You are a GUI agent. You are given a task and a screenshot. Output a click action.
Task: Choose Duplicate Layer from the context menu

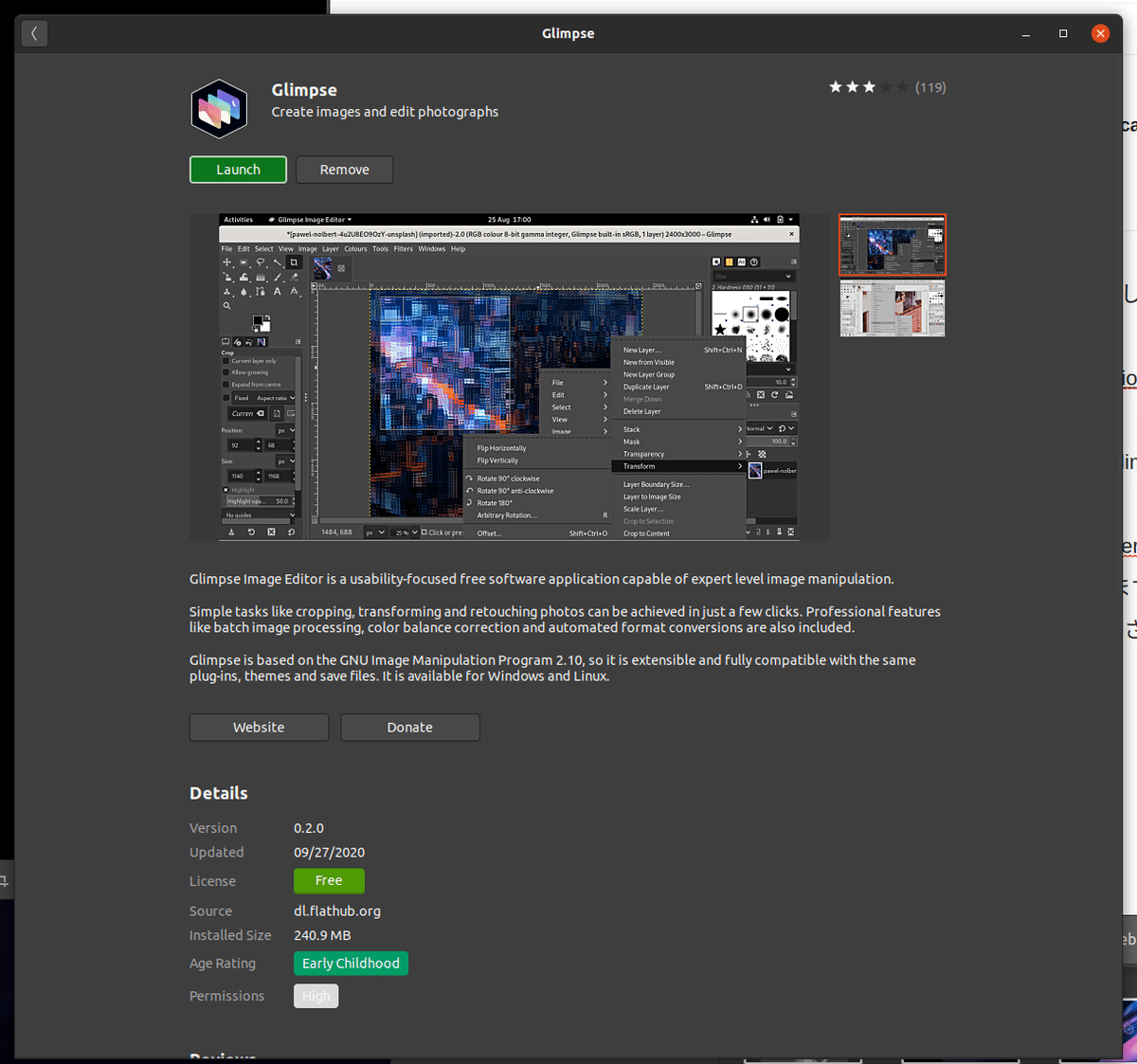646,387
